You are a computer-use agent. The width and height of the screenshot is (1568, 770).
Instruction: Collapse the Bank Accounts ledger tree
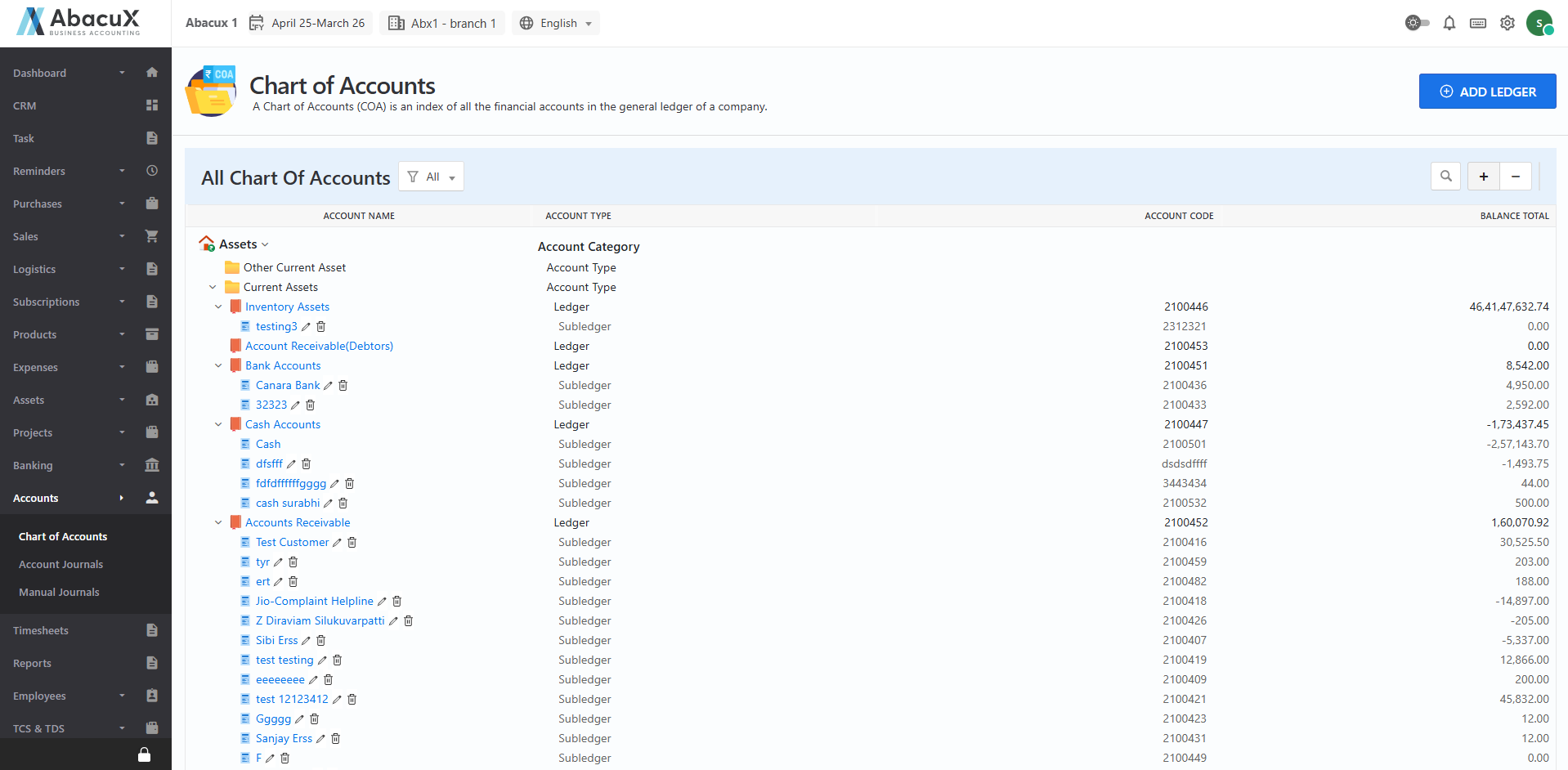(218, 366)
